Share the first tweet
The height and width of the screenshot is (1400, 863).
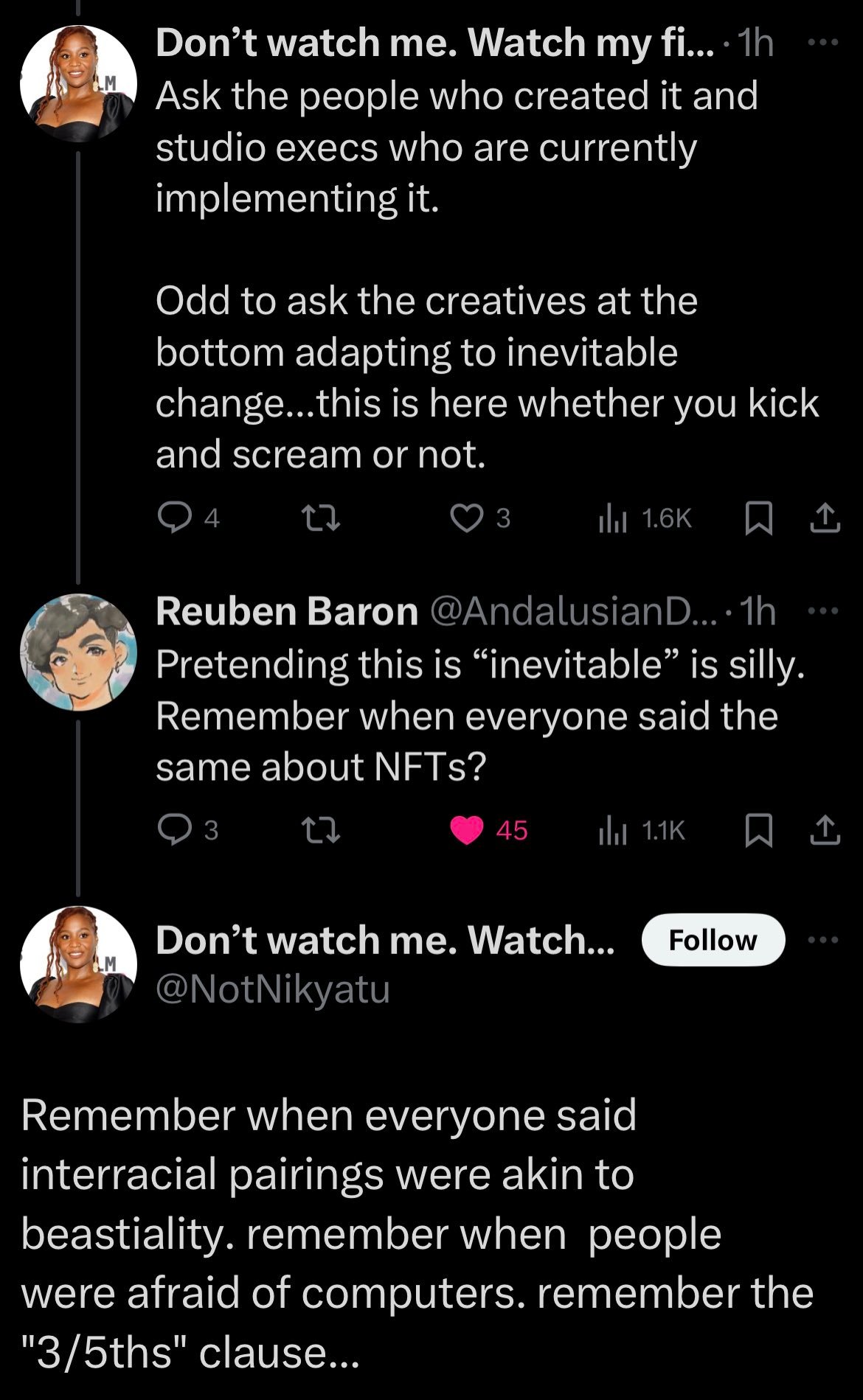tap(825, 518)
